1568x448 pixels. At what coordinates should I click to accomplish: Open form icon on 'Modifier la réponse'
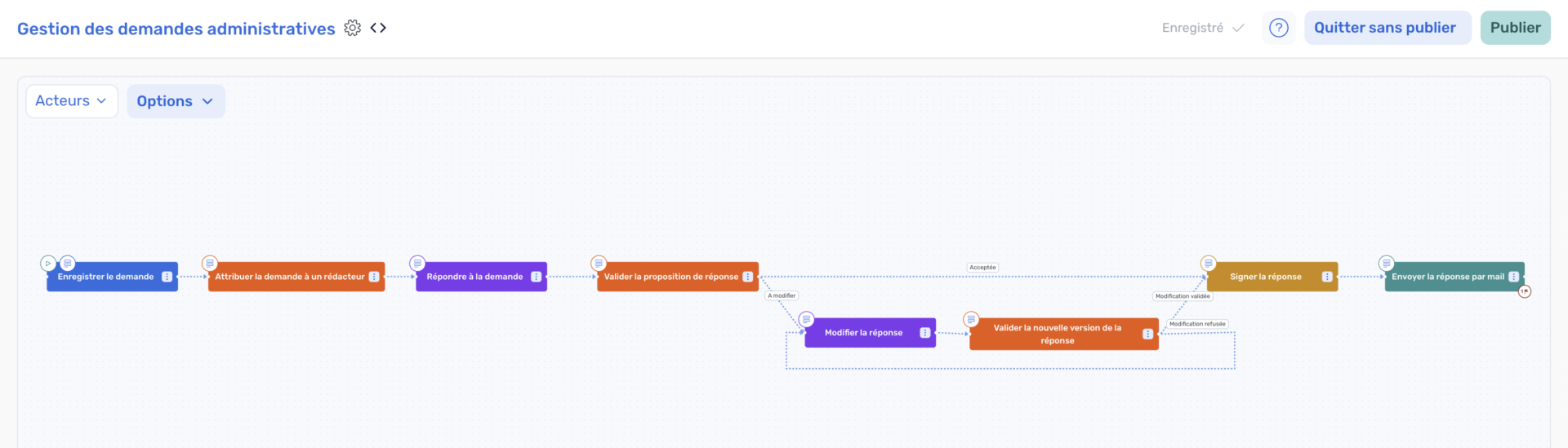tap(806, 319)
